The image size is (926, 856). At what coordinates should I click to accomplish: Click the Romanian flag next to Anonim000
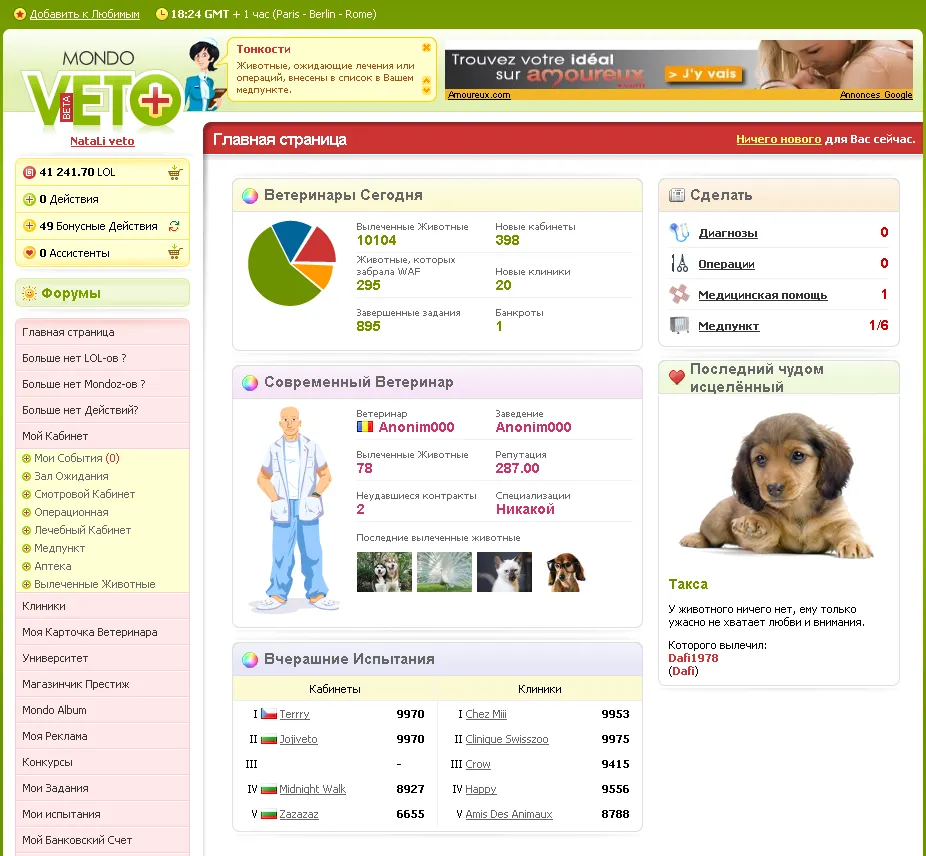pos(365,427)
